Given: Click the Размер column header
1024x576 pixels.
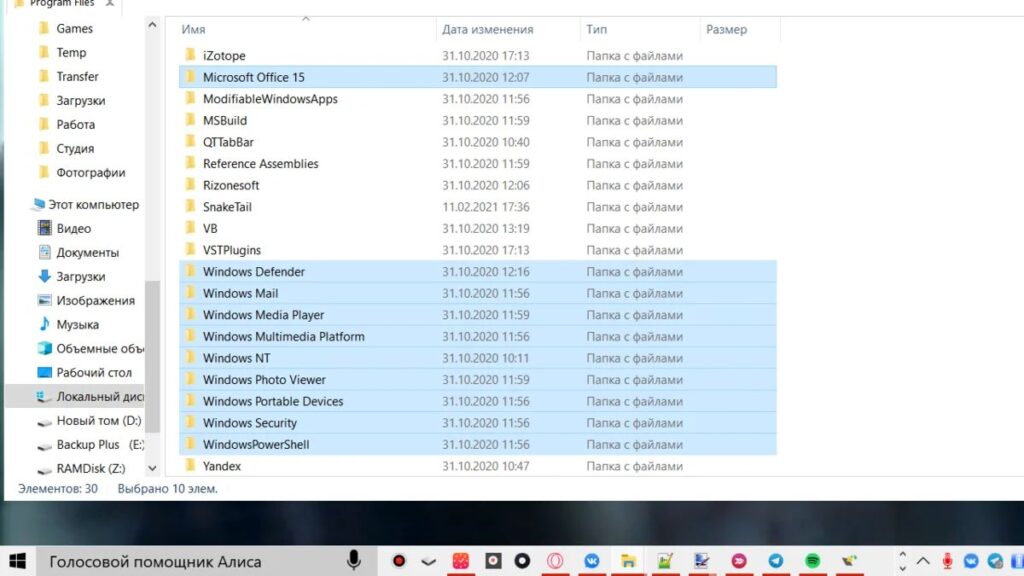Looking at the screenshot, I should pos(726,30).
